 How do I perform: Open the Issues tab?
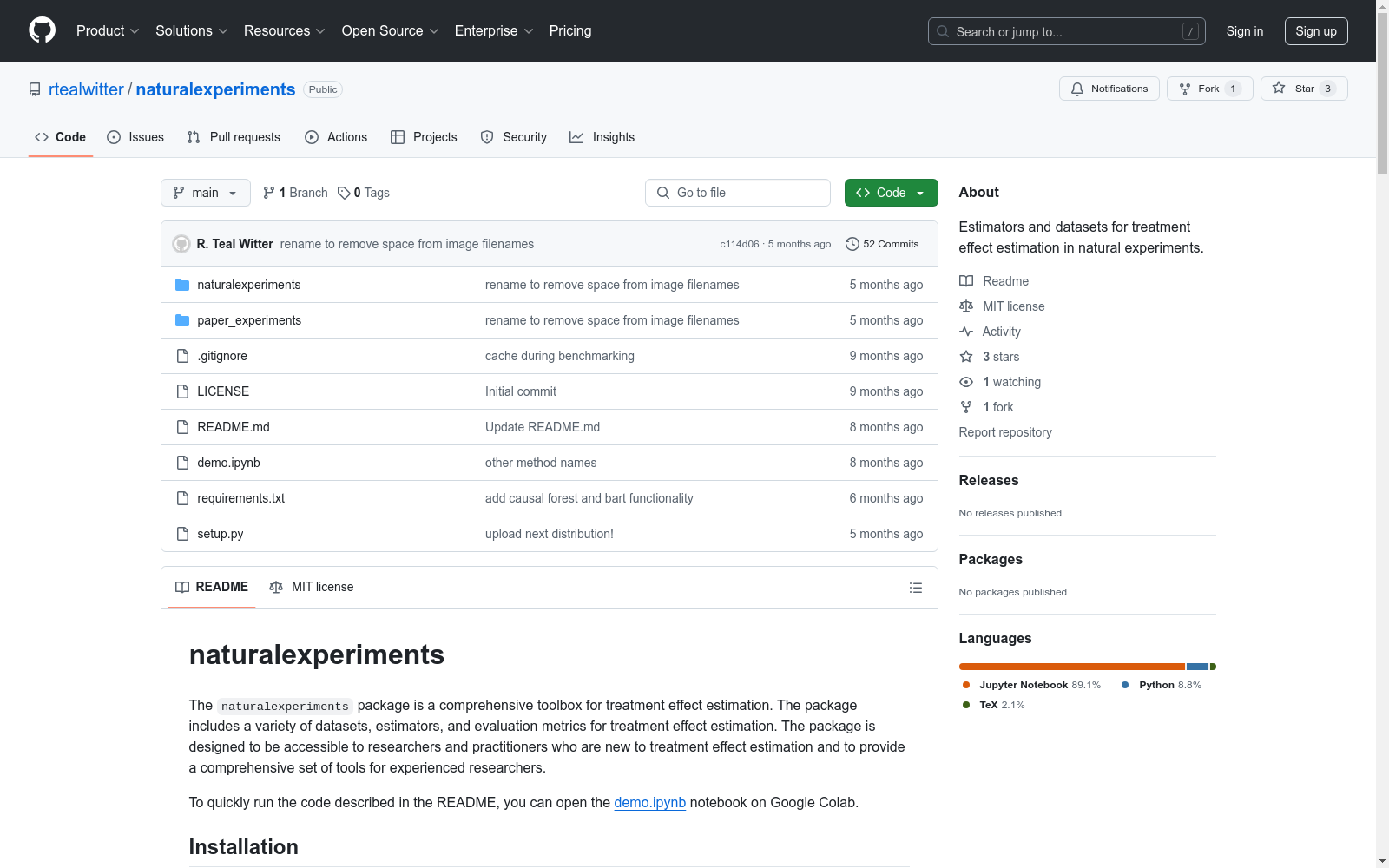tap(135, 137)
